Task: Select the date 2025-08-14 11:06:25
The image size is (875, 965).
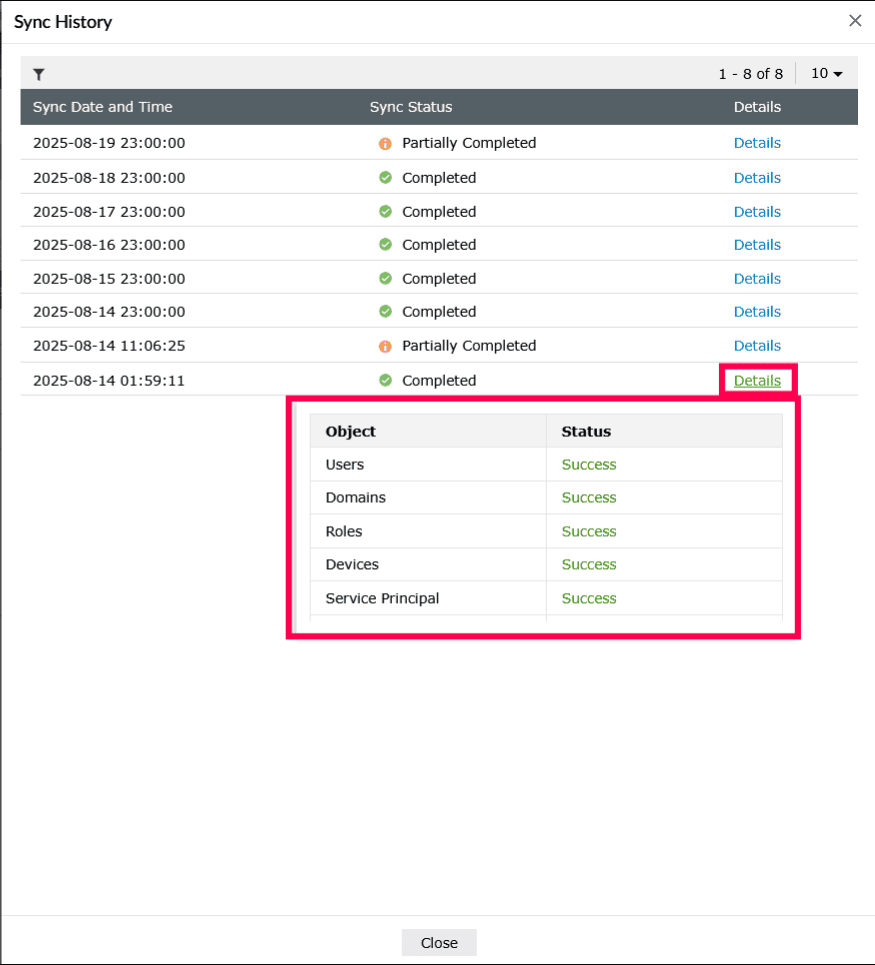Action: pyautogui.click(x=109, y=346)
